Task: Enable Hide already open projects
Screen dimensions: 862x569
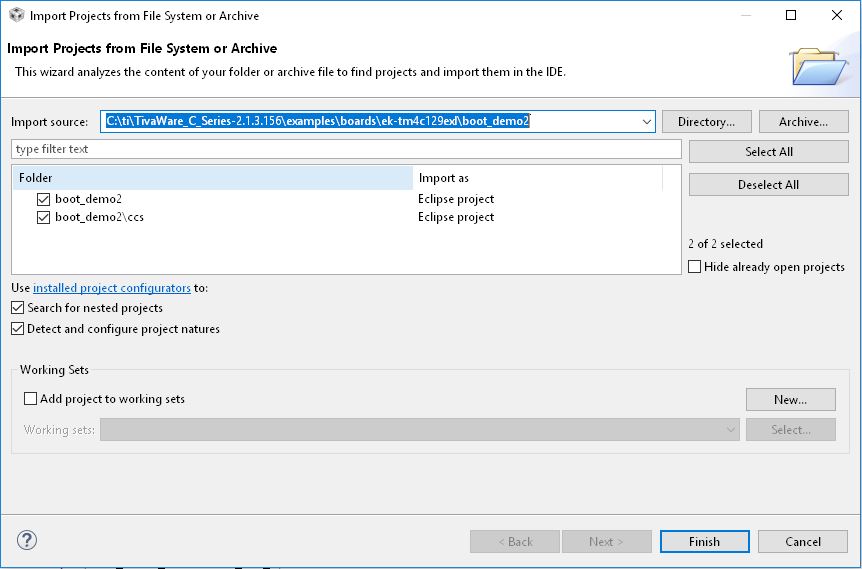Action: (x=695, y=267)
